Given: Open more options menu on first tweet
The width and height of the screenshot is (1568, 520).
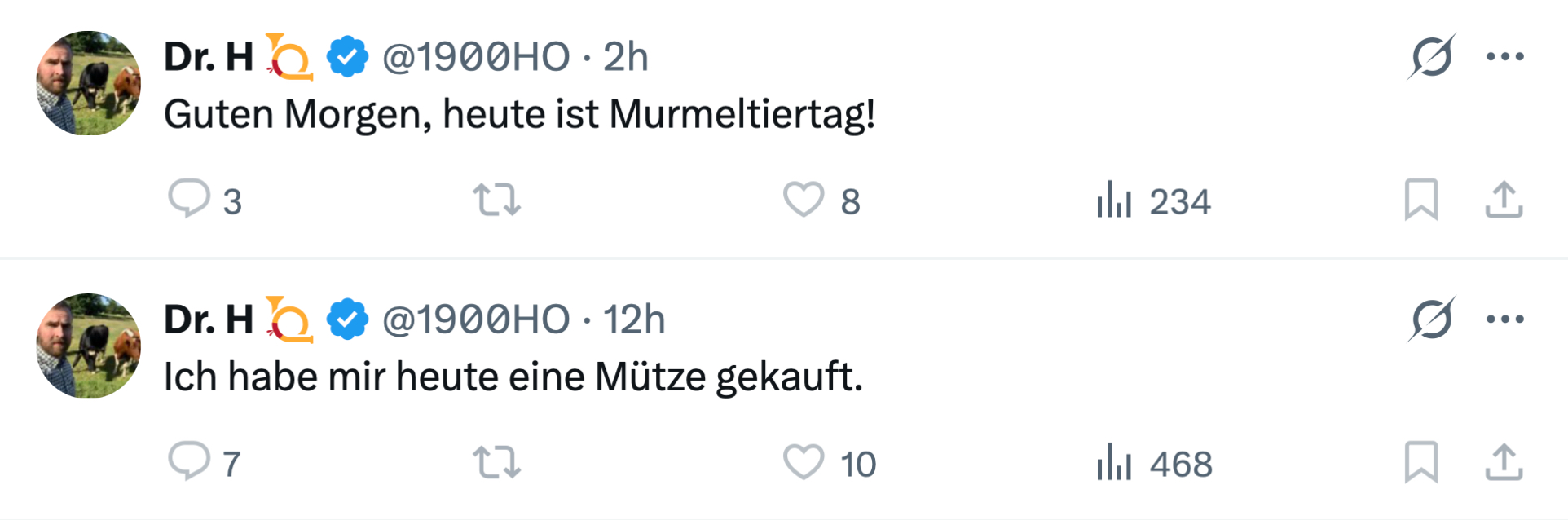Looking at the screenshot, I should 1504,56.
